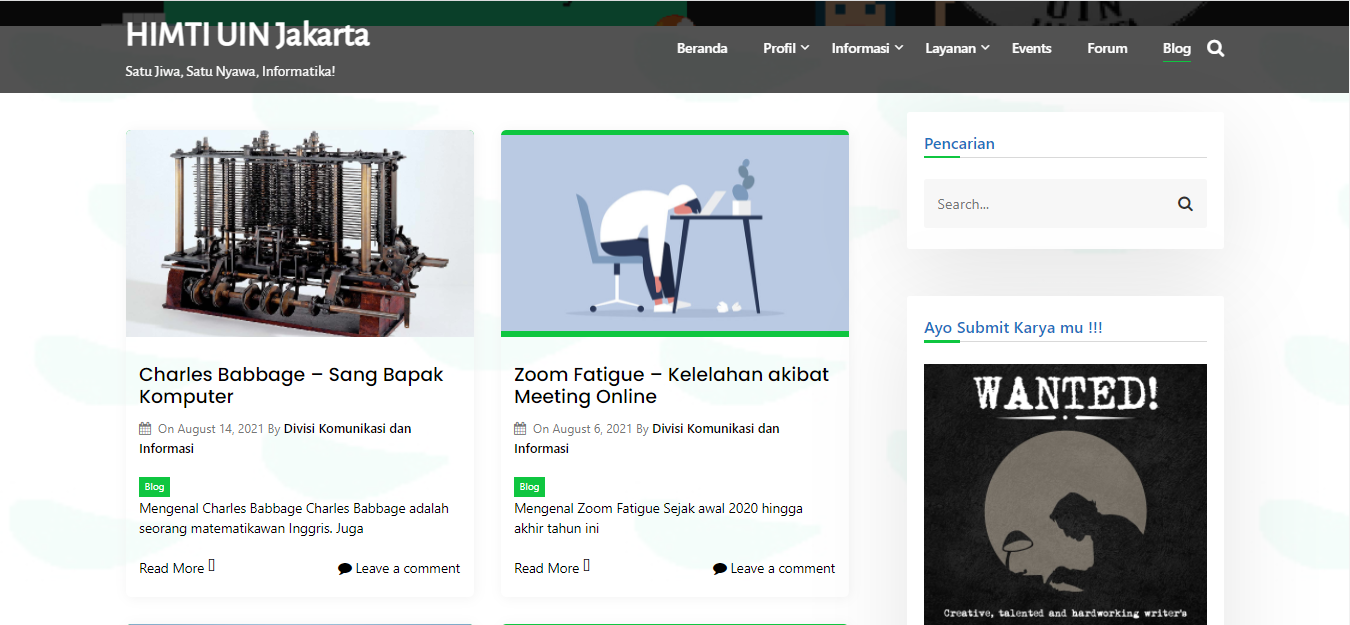The width and height of the screenshot is (1350, 625).
Task: Click the green Blog tag on Zoom Fatigue post
Action: pos(529,487)
